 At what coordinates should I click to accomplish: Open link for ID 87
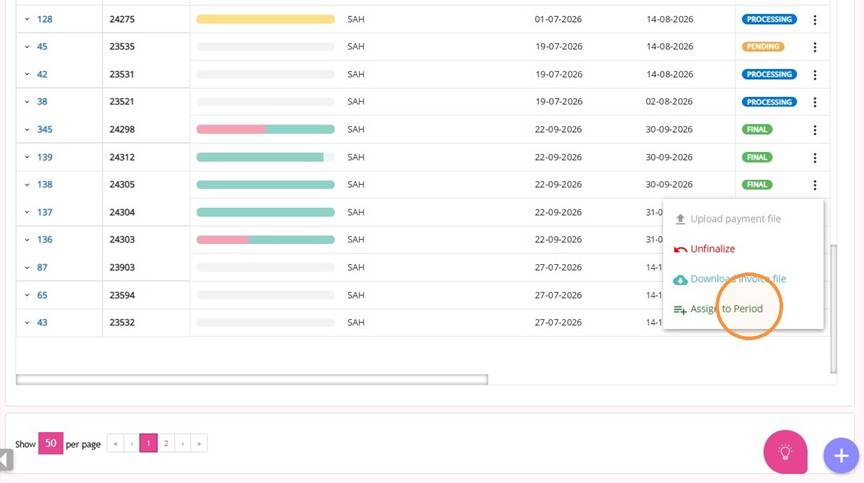(42, 268)
